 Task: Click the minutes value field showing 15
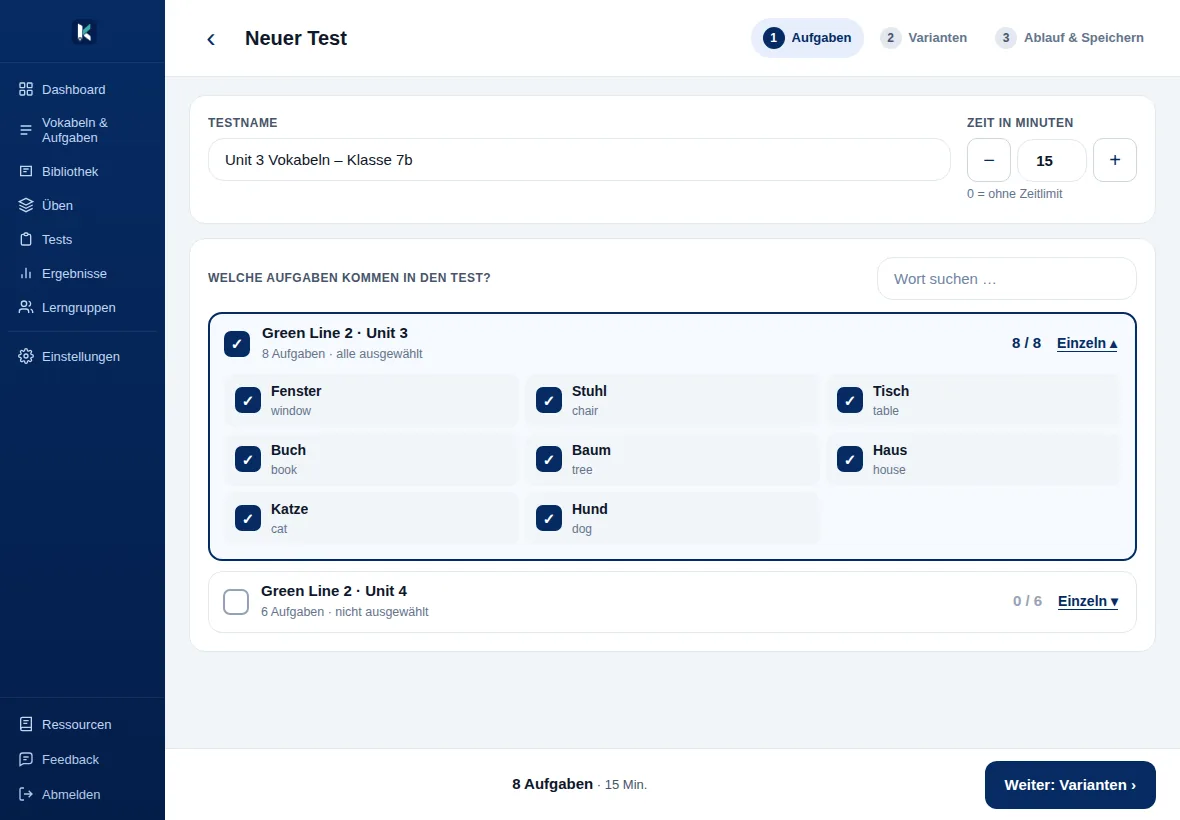point(1051,160)
